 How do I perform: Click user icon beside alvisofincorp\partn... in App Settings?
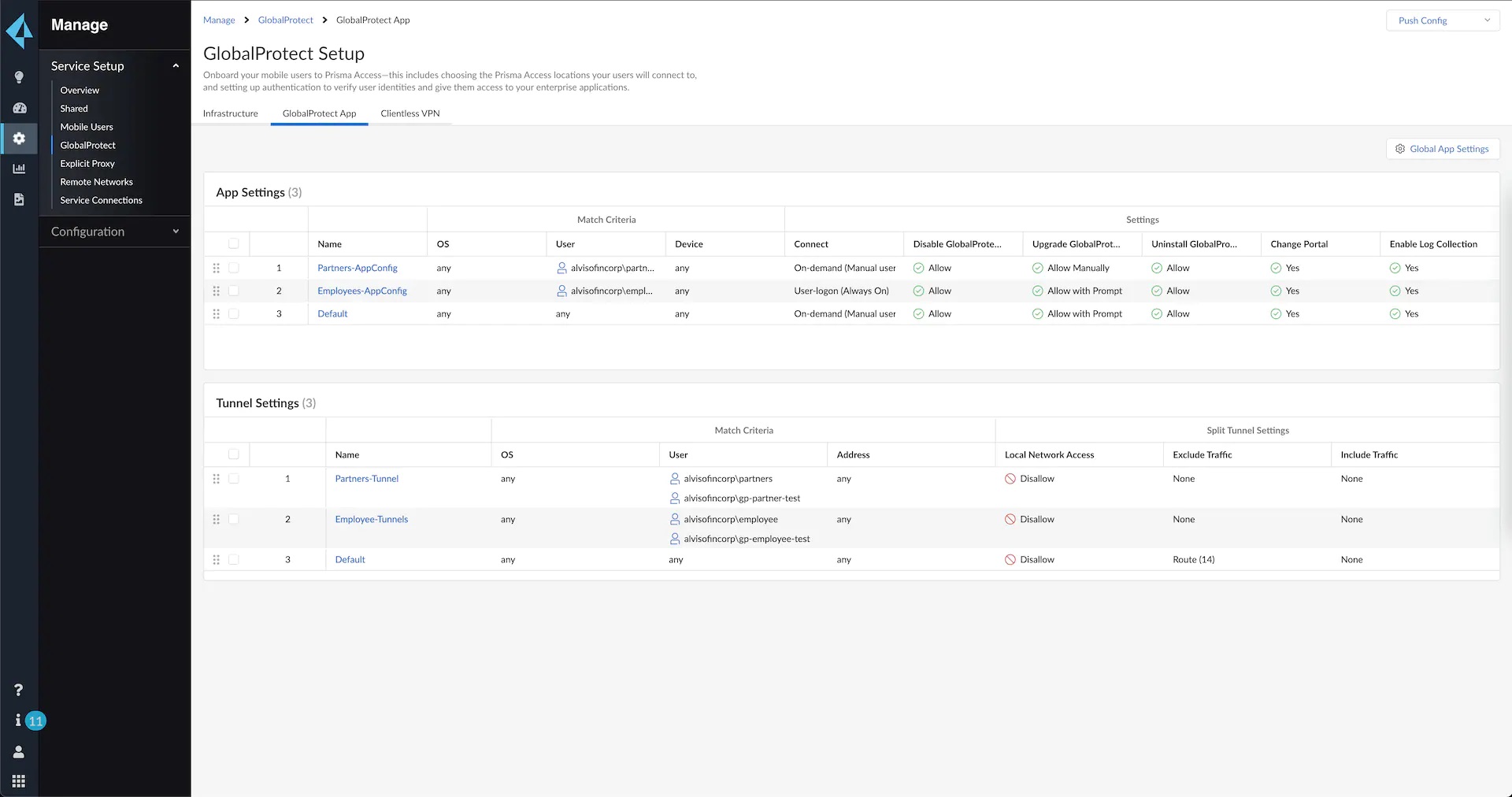(x=561, y=268)
